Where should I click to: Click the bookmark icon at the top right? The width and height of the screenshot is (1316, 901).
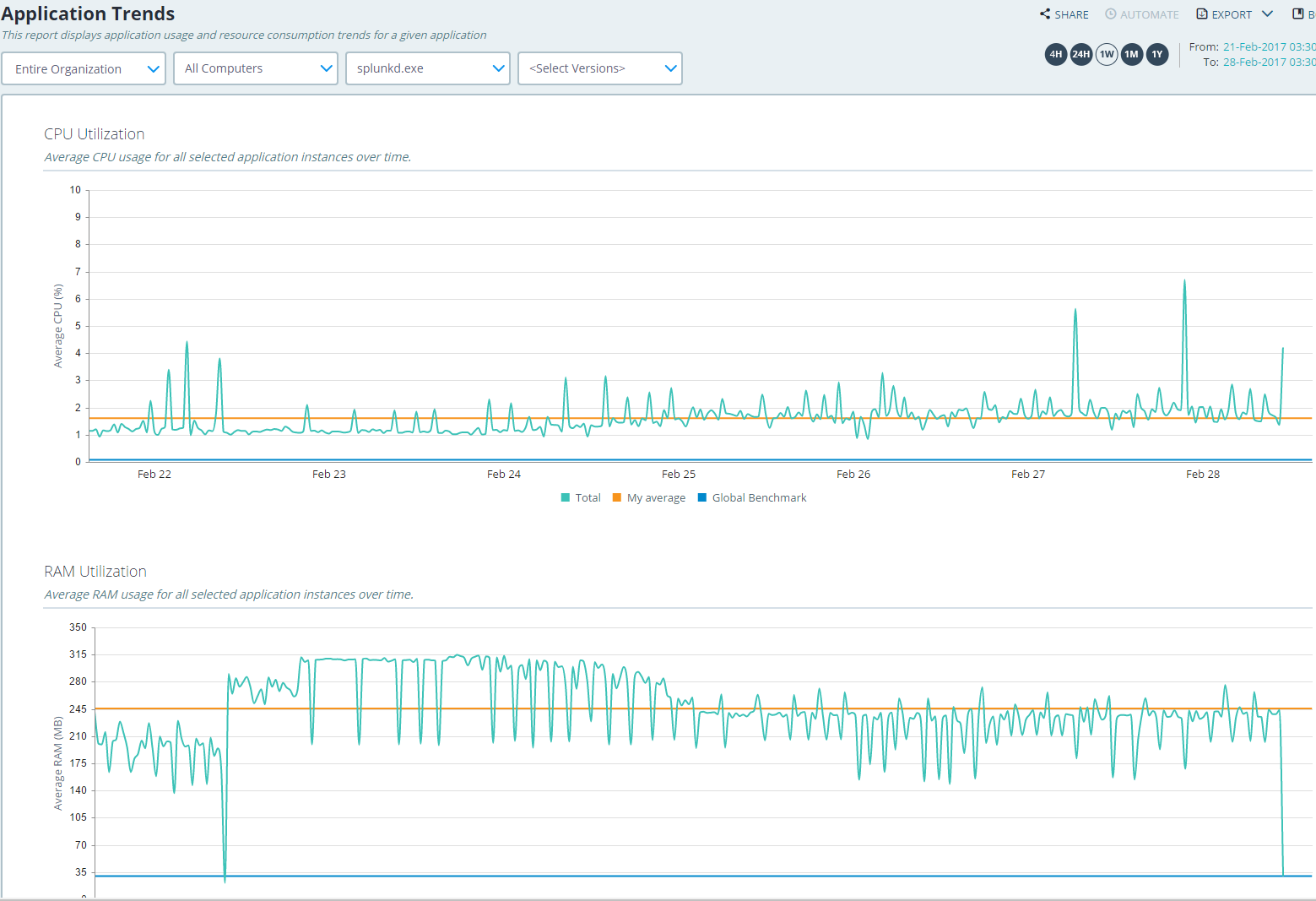click(1298, 14)
